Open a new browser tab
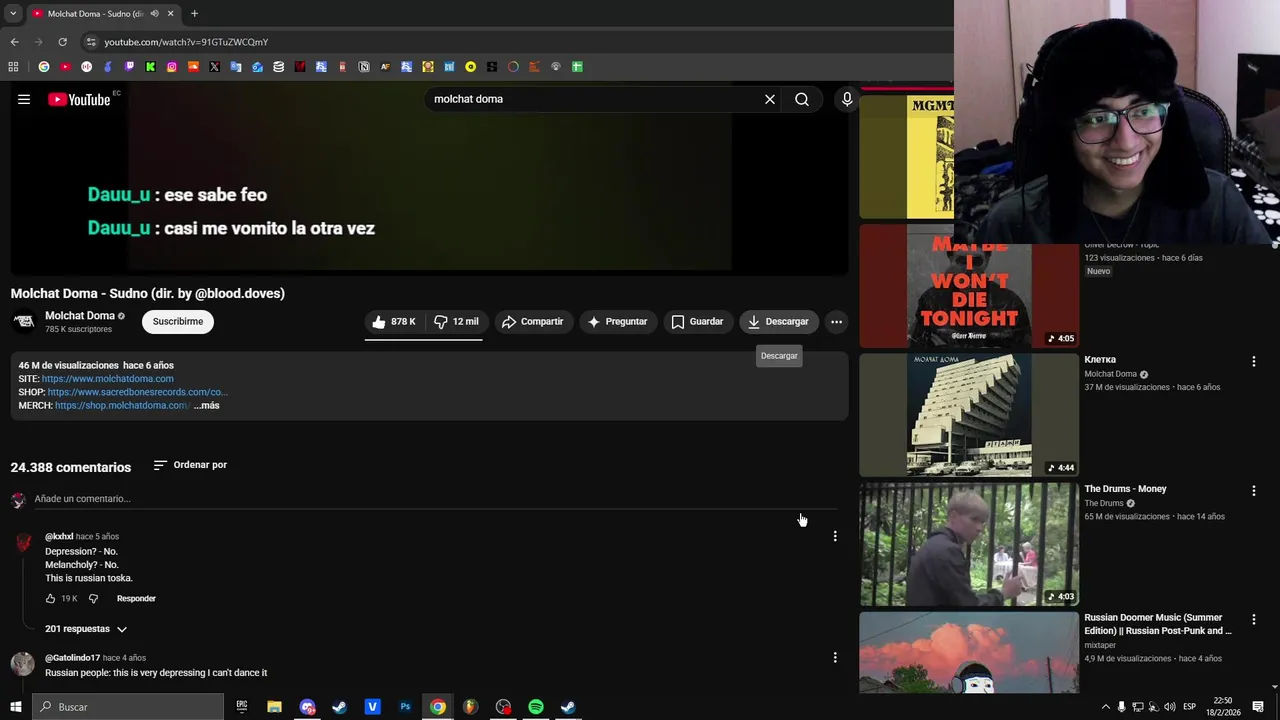The height and width of the screenshot is (720, 1280). (x=194, y=14)
